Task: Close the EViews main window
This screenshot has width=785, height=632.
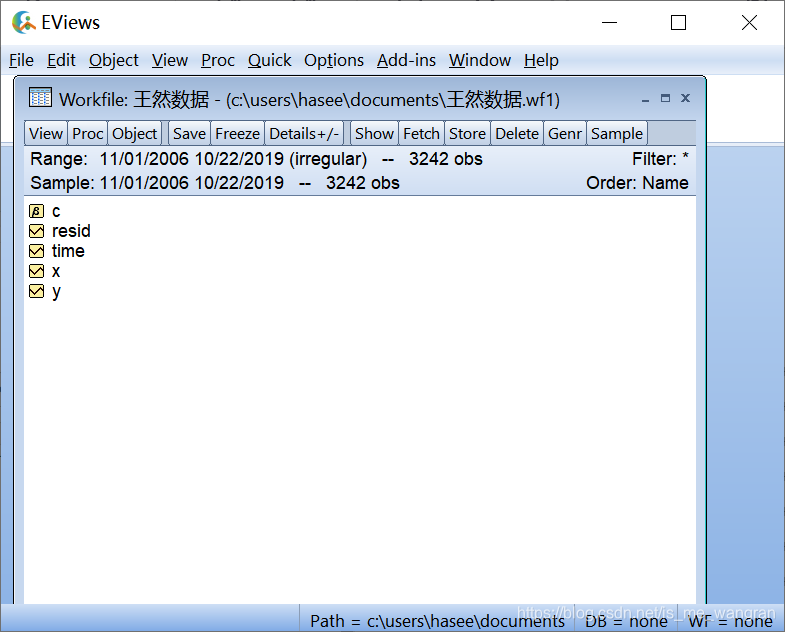Action: (x=749, y=23)
